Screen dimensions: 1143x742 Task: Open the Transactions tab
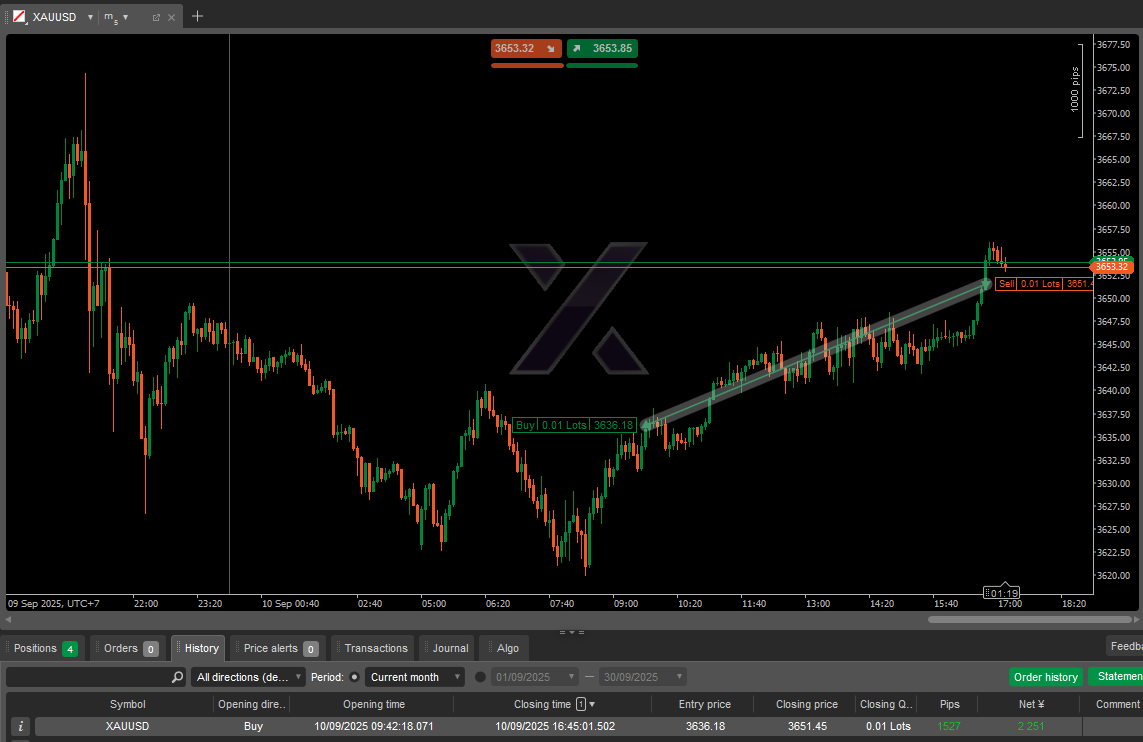[375, 648]
